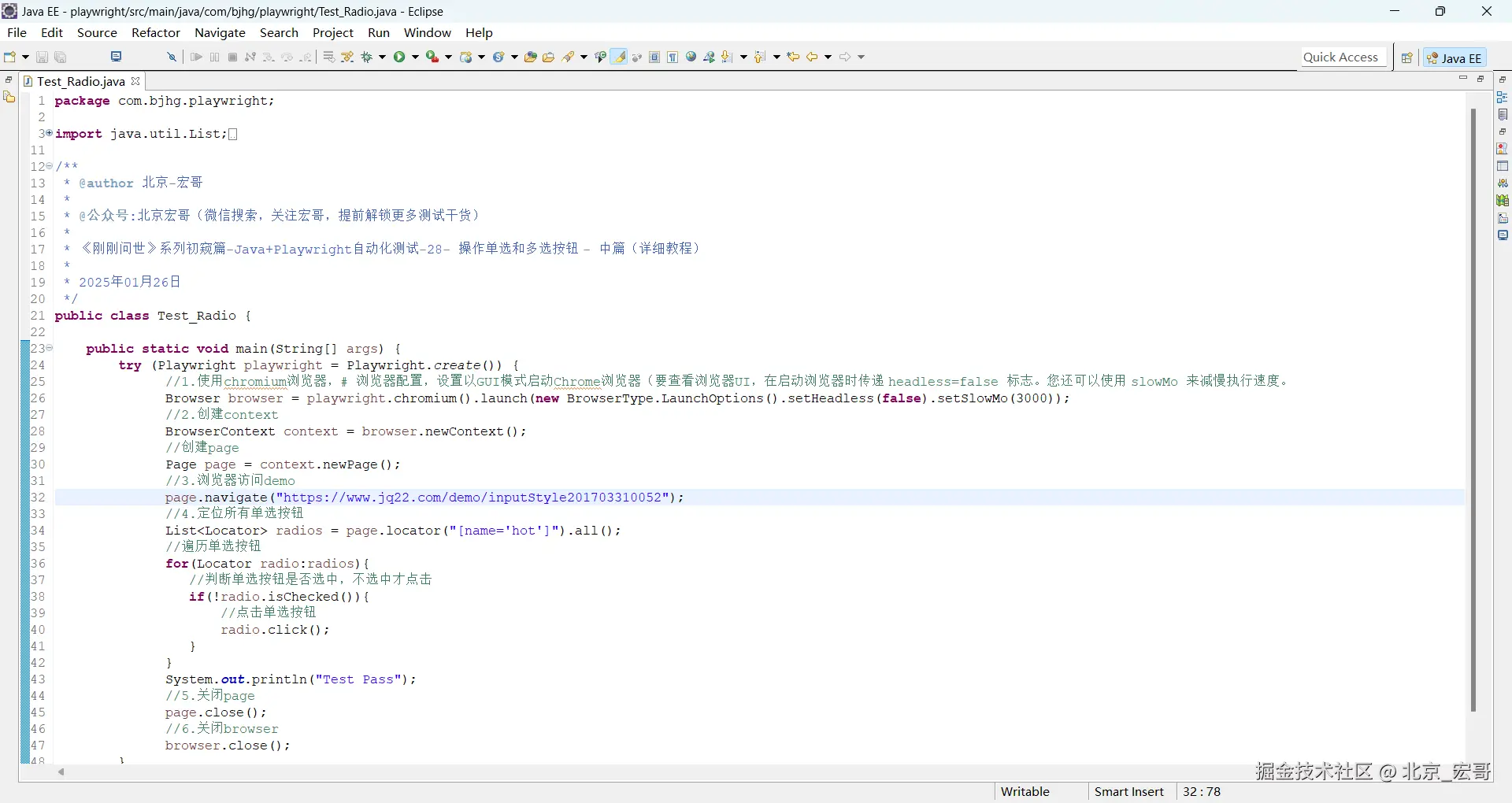Click the Back navigation arrow
Viewport: 1512px width, 803px height.
[x=812, y=57]
